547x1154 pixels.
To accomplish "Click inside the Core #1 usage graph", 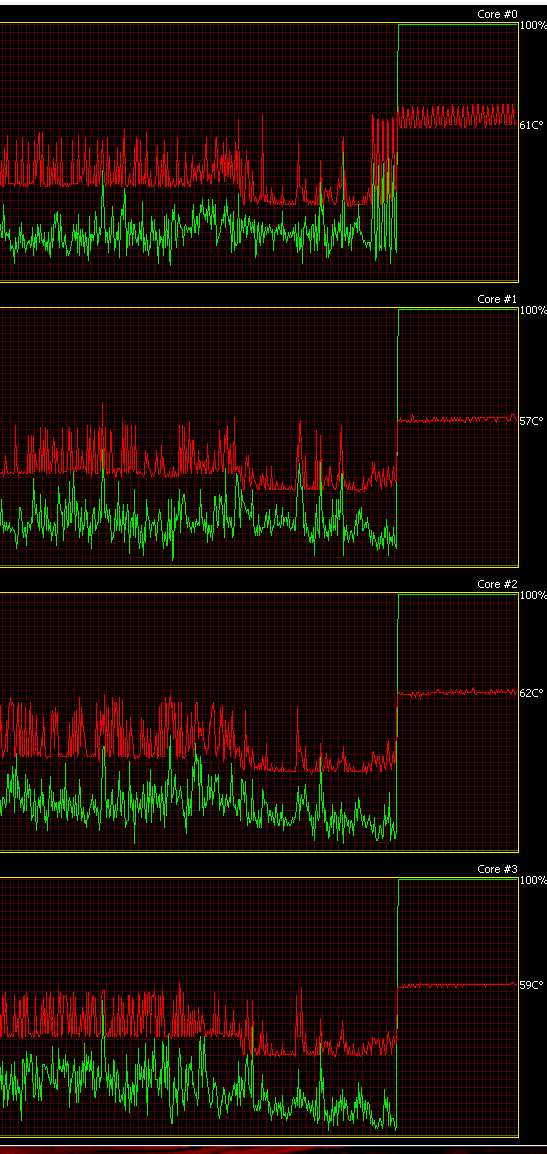I will point(259,437).
